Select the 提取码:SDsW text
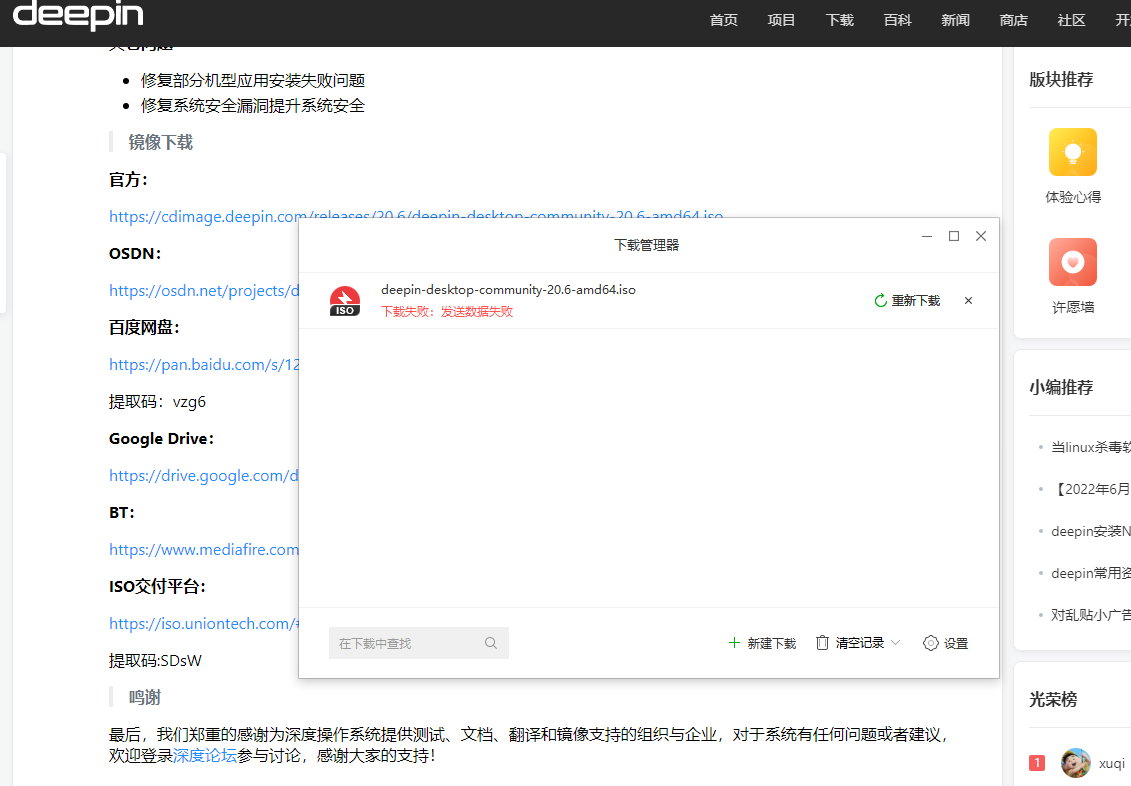Image resolution: width=1131 pixels, height=786 pixels. pos(155,661)
